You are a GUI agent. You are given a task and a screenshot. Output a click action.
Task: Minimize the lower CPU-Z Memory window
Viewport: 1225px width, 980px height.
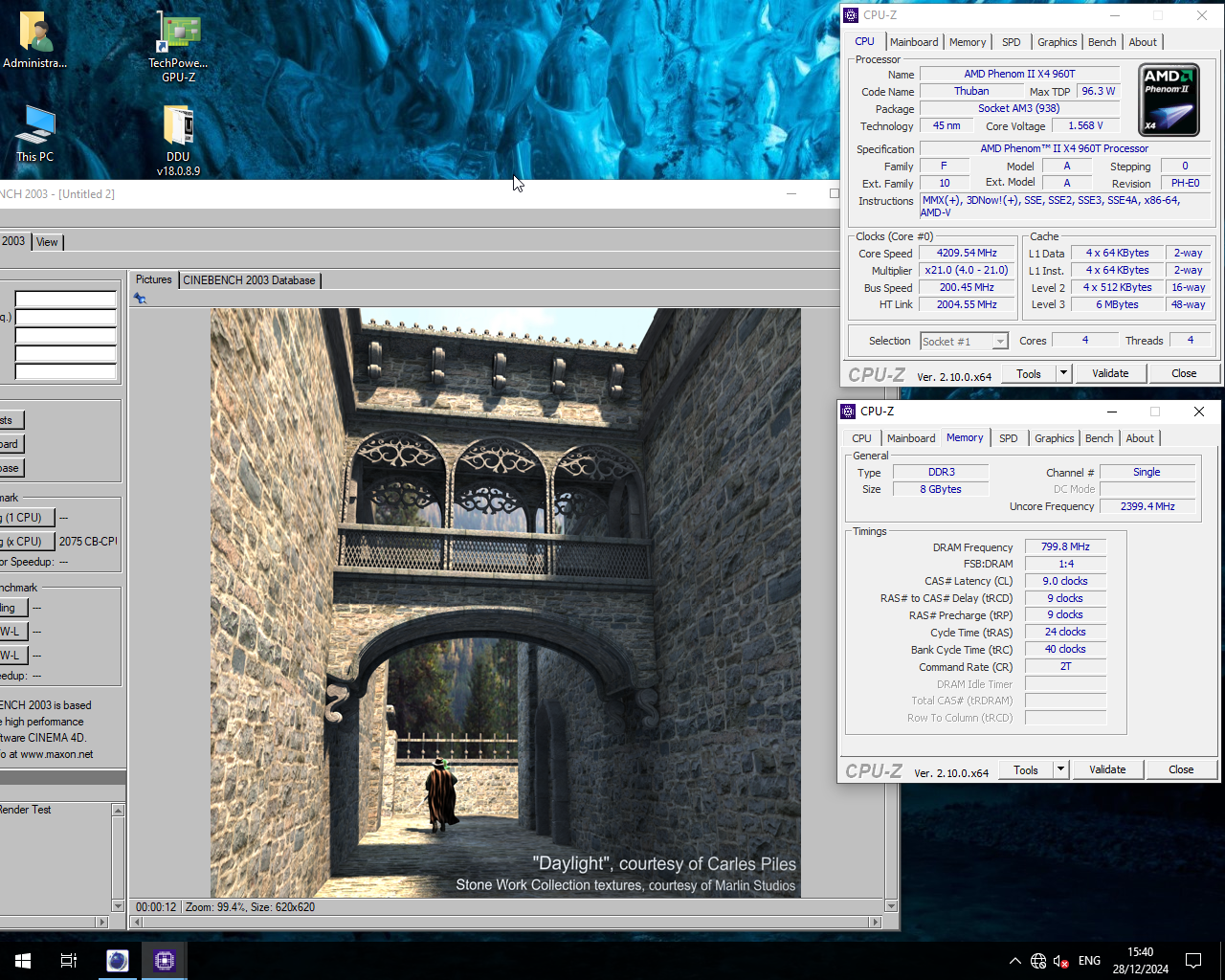(x=1112, y=412)
